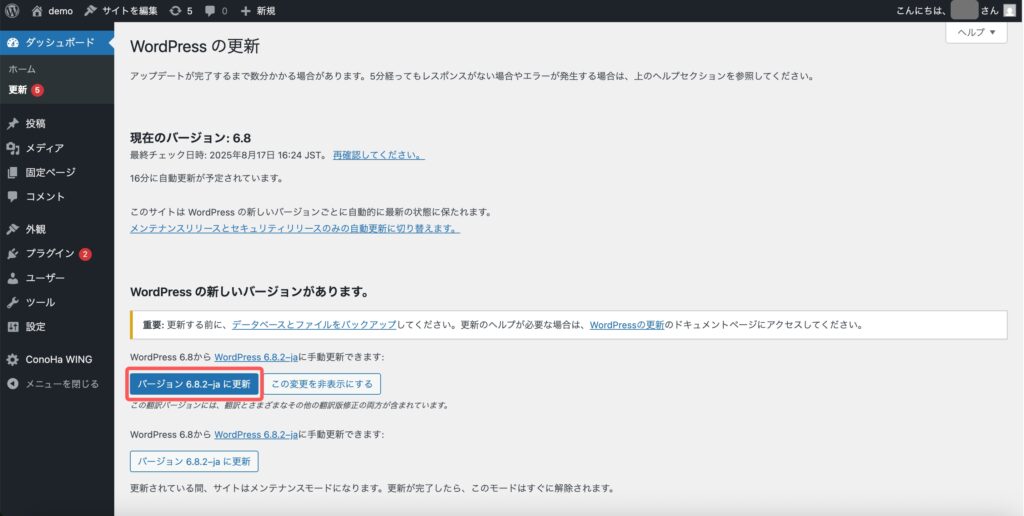The height and width of the screenshot is (516, 1024).
Task: Click the plug icon beside プラグイン
Action: coord(12,254)
